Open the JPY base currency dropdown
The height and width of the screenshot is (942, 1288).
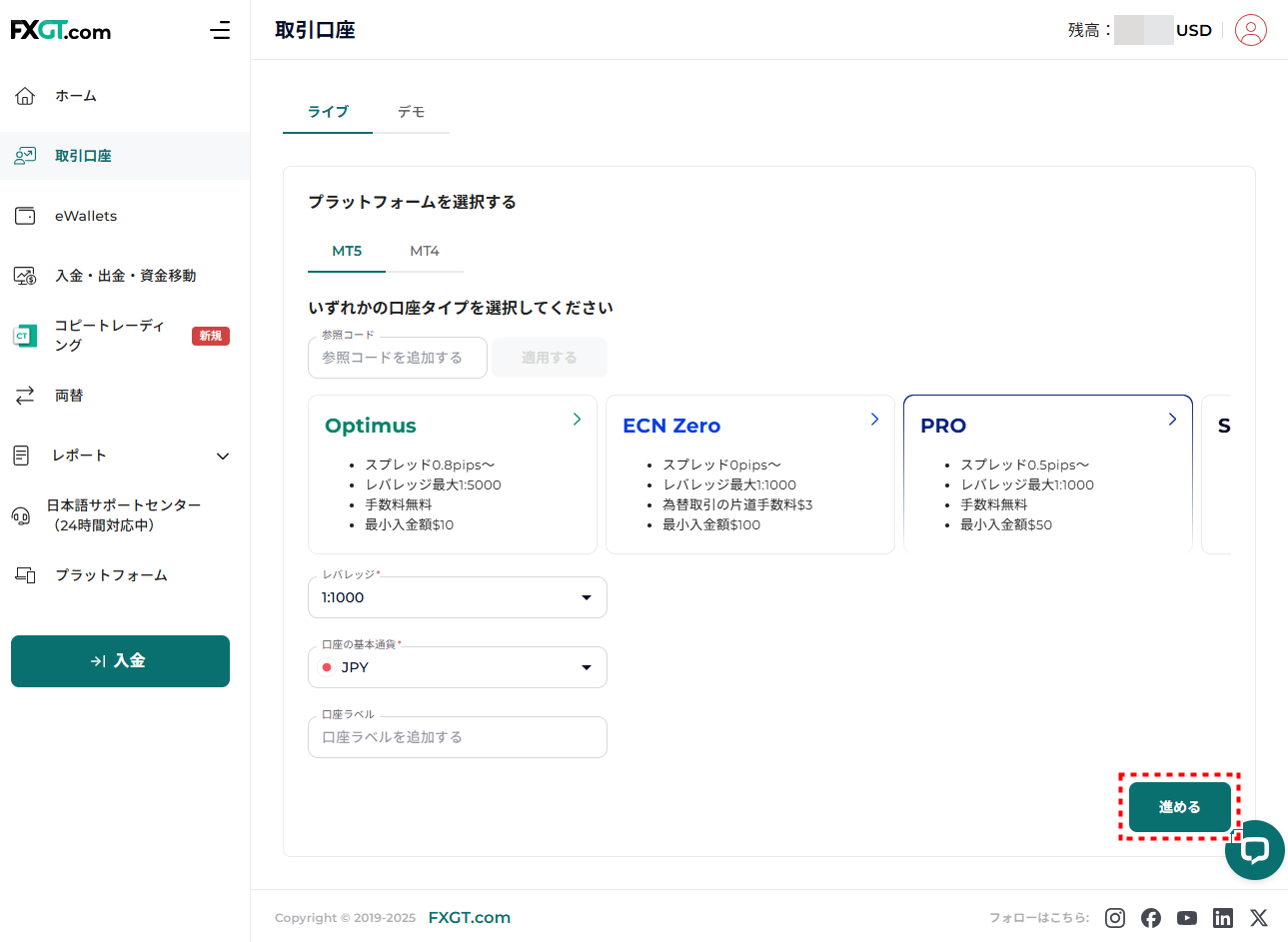click(457, 667)
